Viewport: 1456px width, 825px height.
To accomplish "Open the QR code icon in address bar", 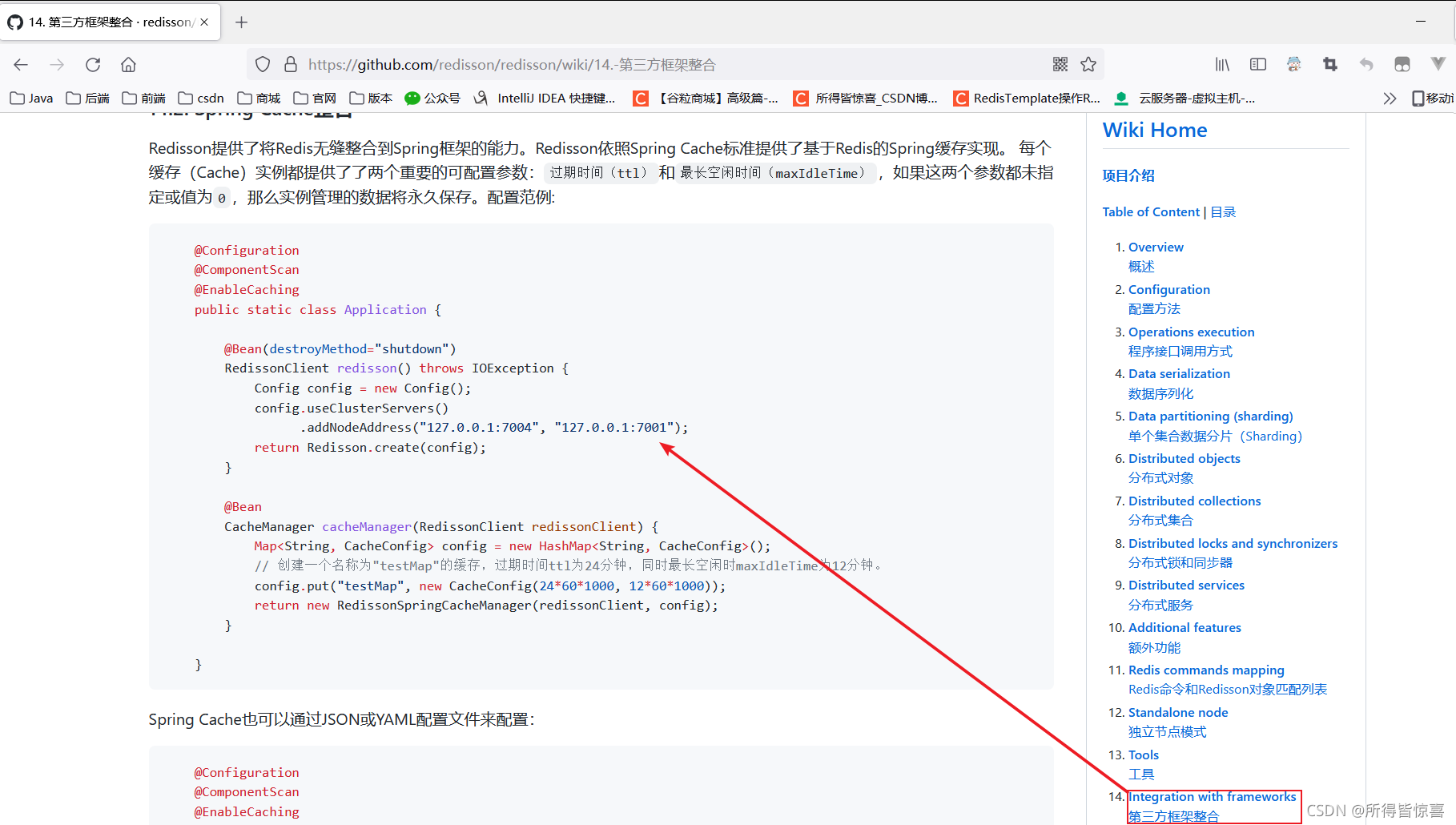I will (x=1060, y=64).
